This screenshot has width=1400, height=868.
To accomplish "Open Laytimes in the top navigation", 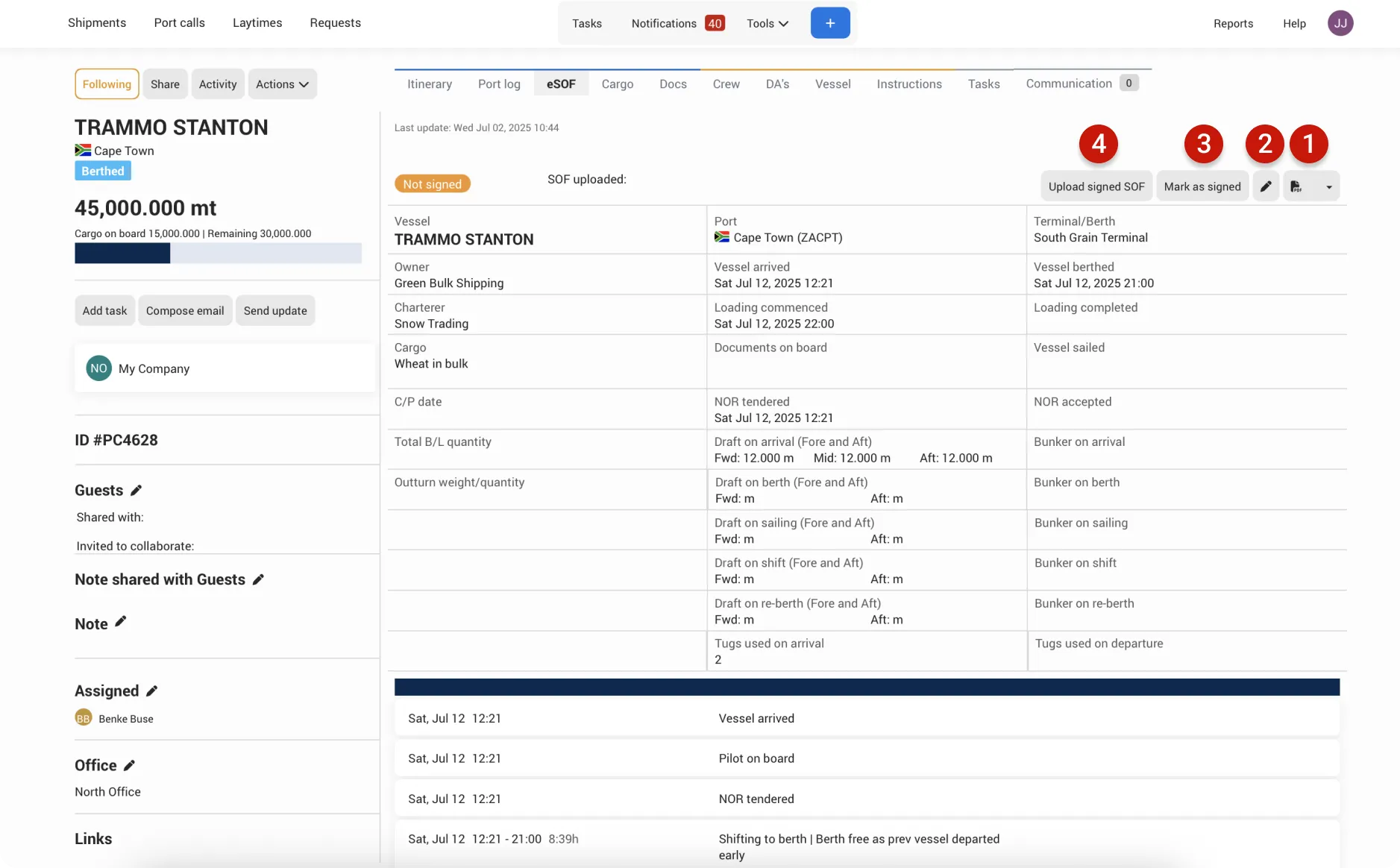I will pyautogui.click(x=257, y=22).
